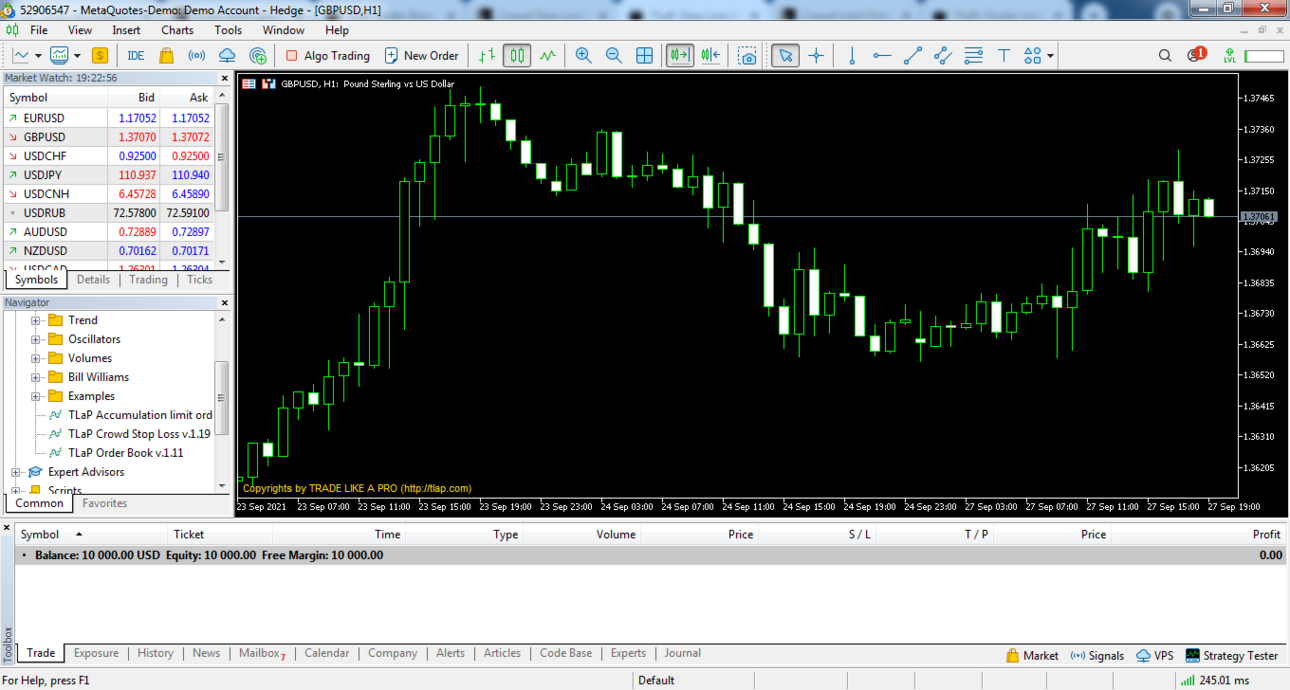Open the Charts menu
1290x690 pixels.
[177, 30]
